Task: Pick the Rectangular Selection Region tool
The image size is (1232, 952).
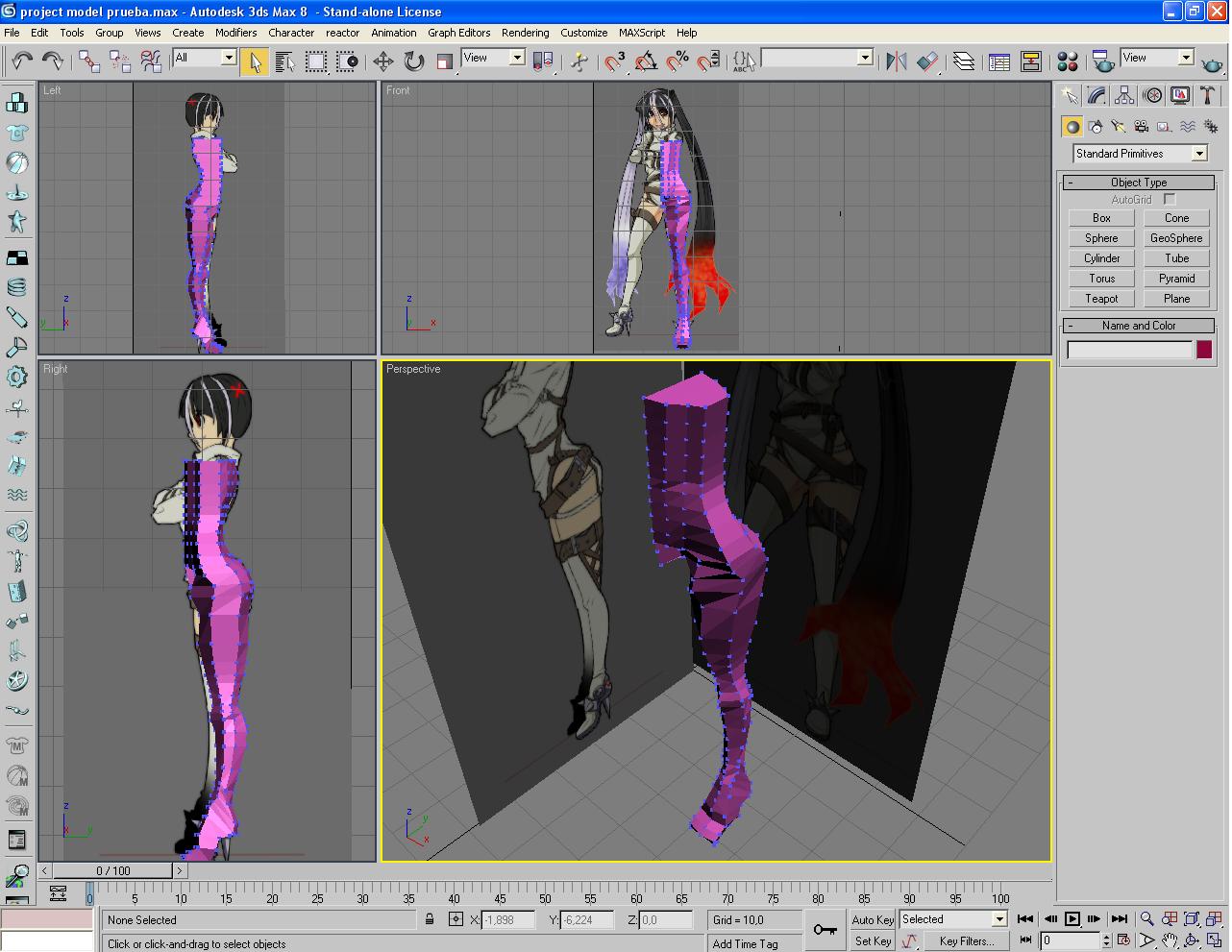Action: (316, 61)
